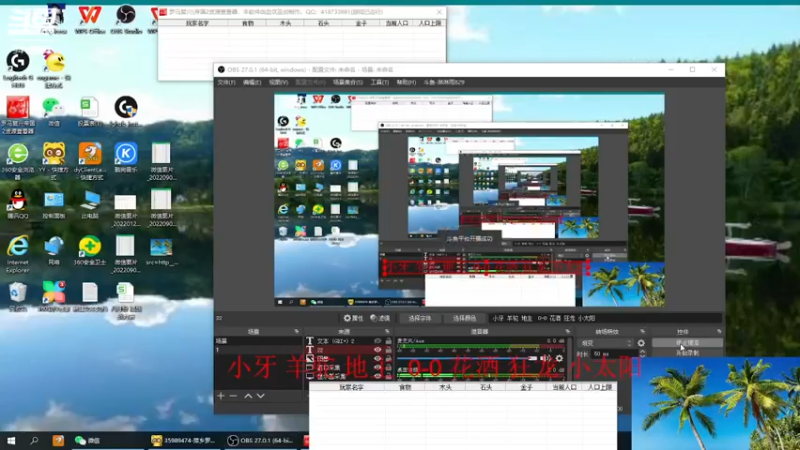Click the source text field containing 小牙 羊驼
This screenshot has height=450, width=800.
605,318
